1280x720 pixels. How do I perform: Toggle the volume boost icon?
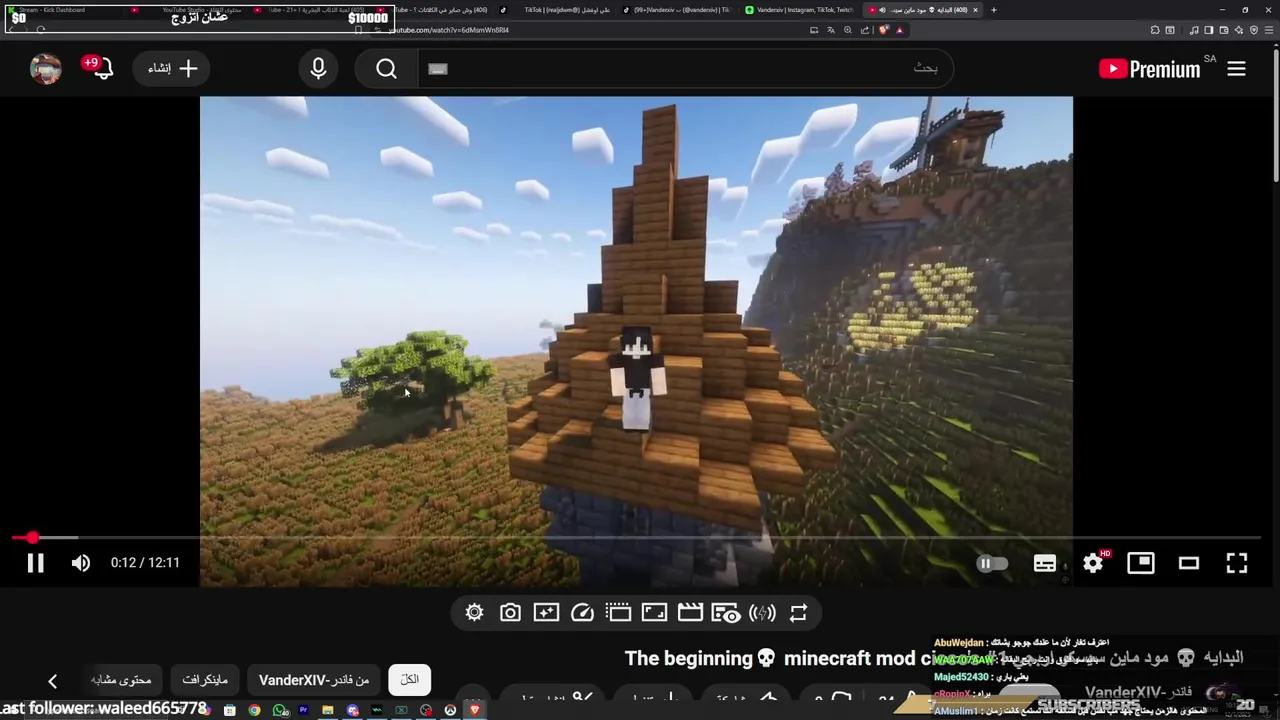tap(762, 613)
